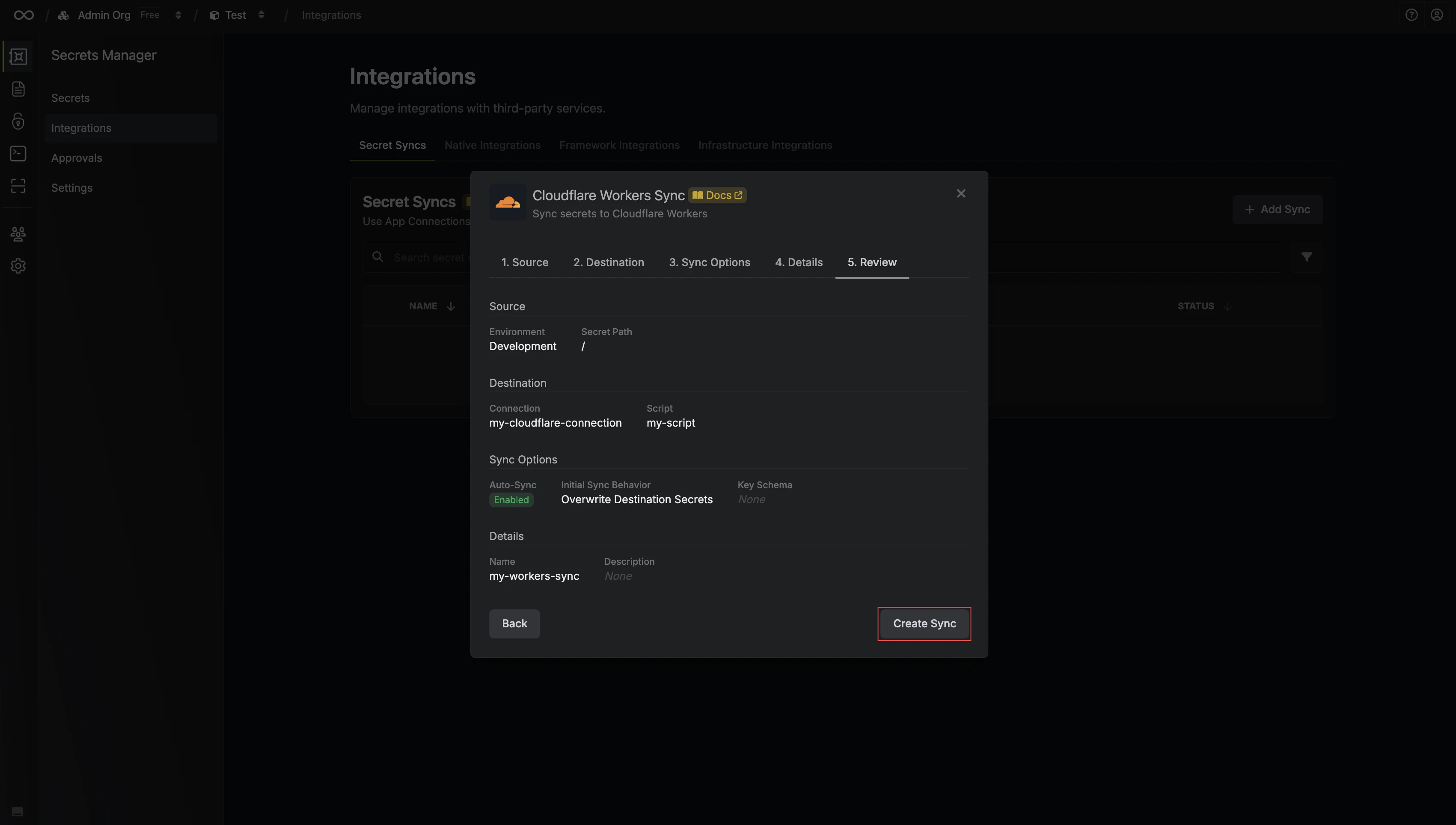Open the KMS lock sidebar icon
Viewport: 1456px width, 825px height.
point(18,121)
